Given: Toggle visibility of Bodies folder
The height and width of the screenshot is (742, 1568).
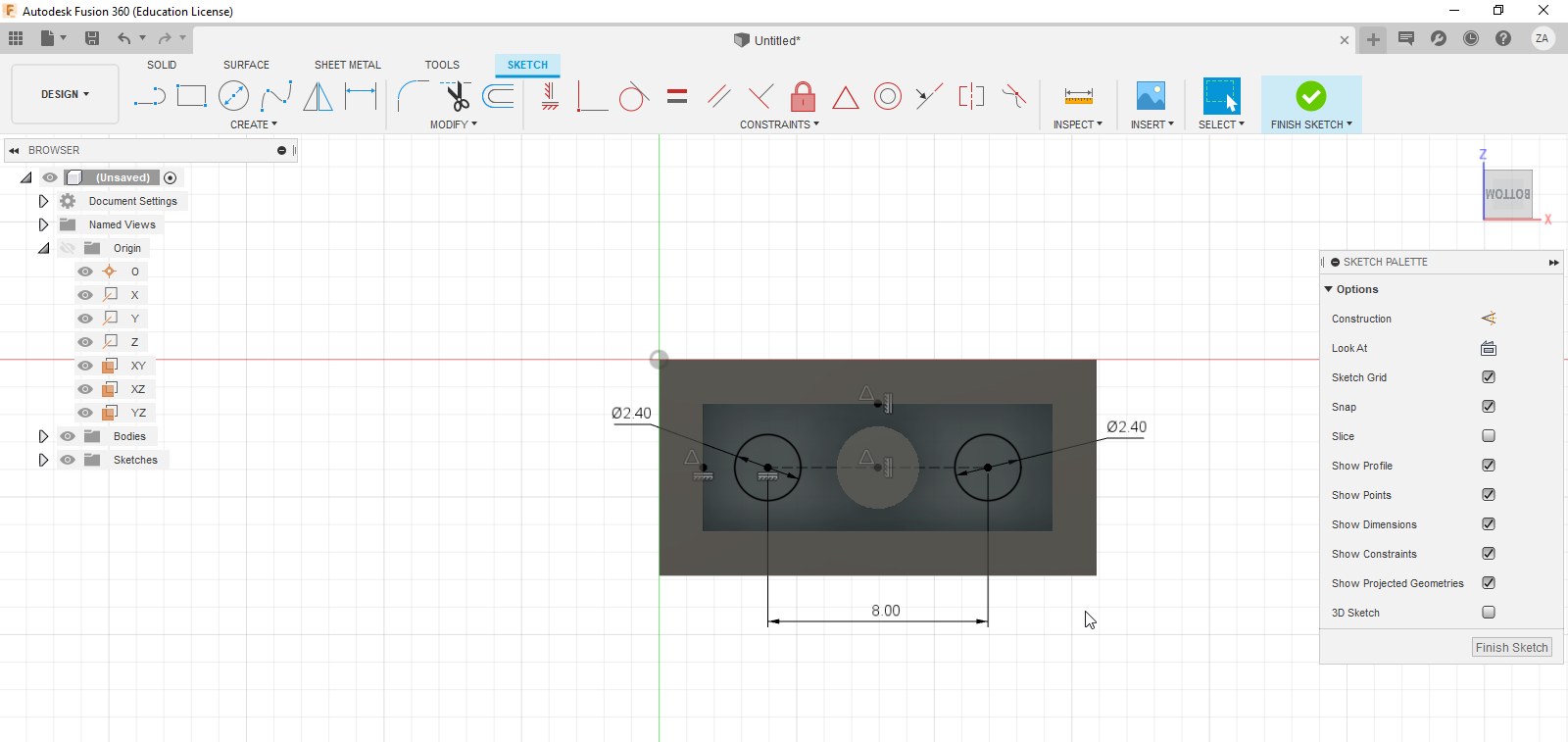Looking at the screenshot, I should click(68, 436).
